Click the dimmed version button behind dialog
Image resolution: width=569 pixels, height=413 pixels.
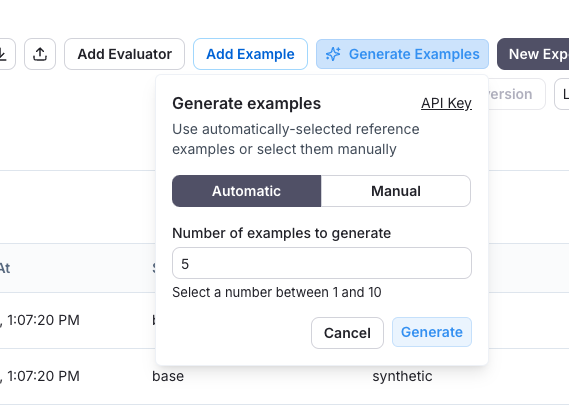[517, 94]
